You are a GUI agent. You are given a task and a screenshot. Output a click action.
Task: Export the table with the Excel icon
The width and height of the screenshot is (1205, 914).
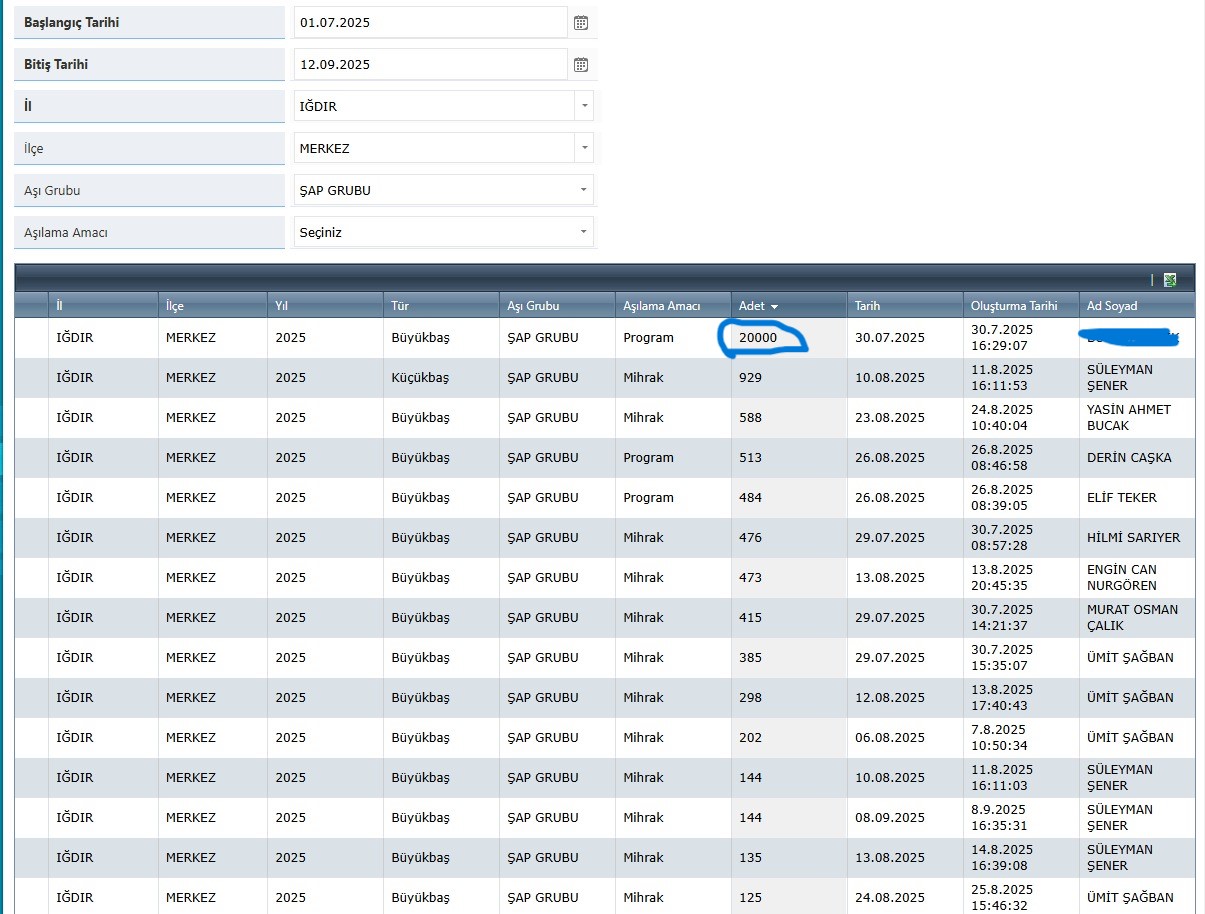click(1170, 280)
